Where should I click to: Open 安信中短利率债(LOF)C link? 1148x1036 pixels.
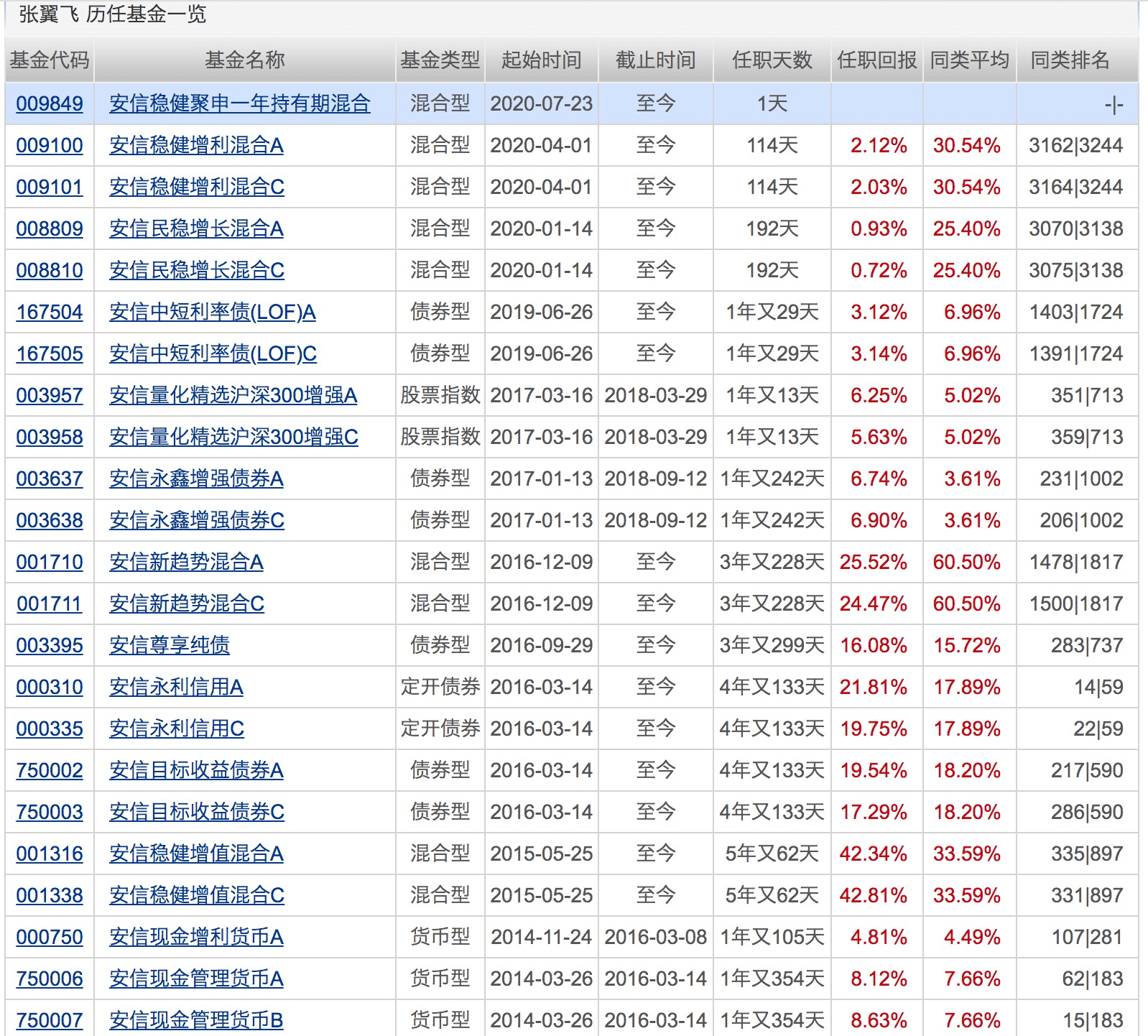213,353
